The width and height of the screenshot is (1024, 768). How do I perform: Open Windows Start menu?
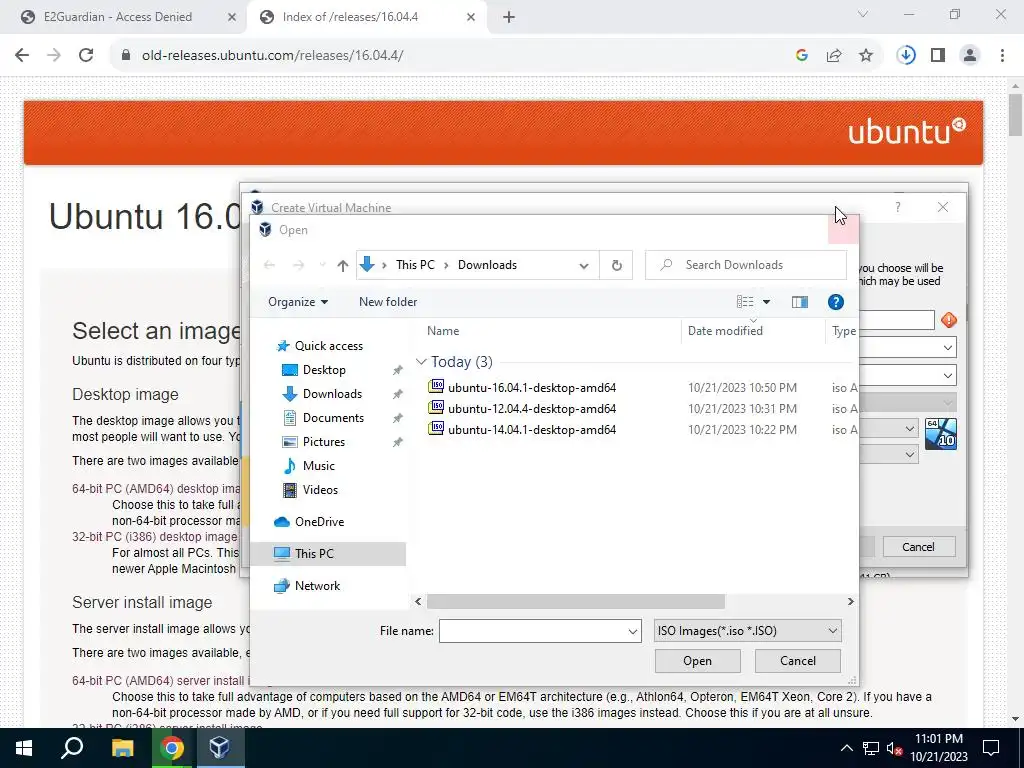[24, 748]
